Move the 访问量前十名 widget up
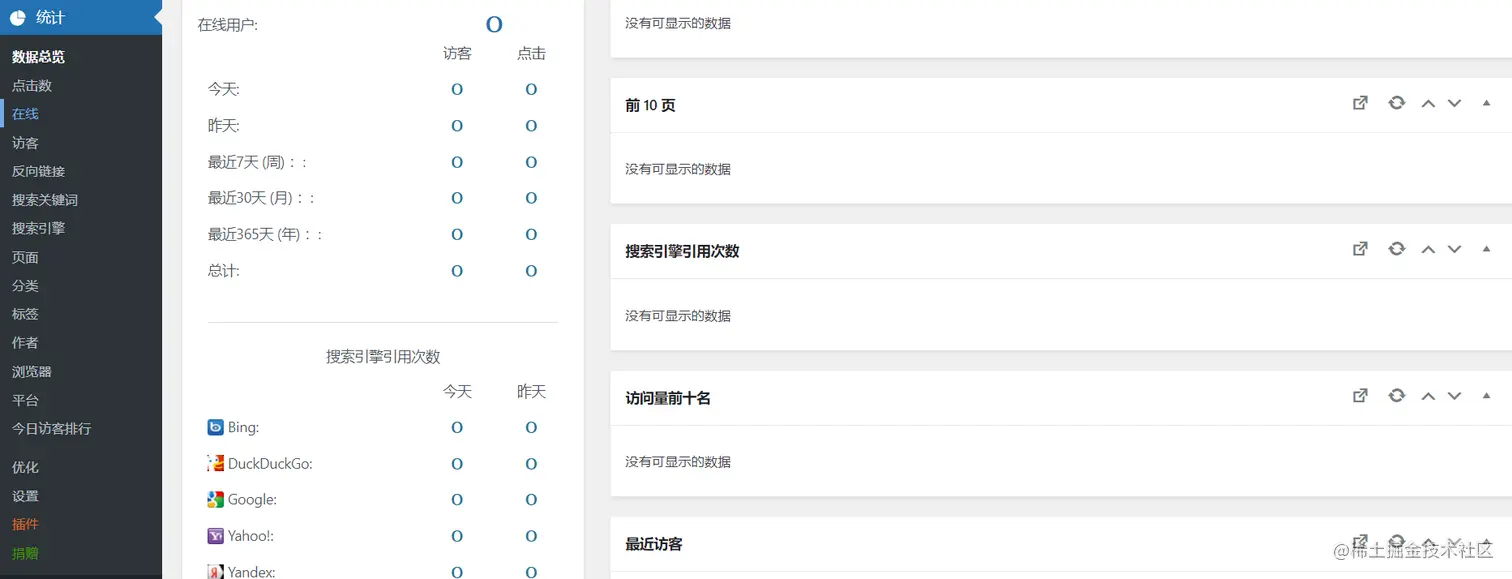The image size is (1512, 579). tap(1428, 397)
